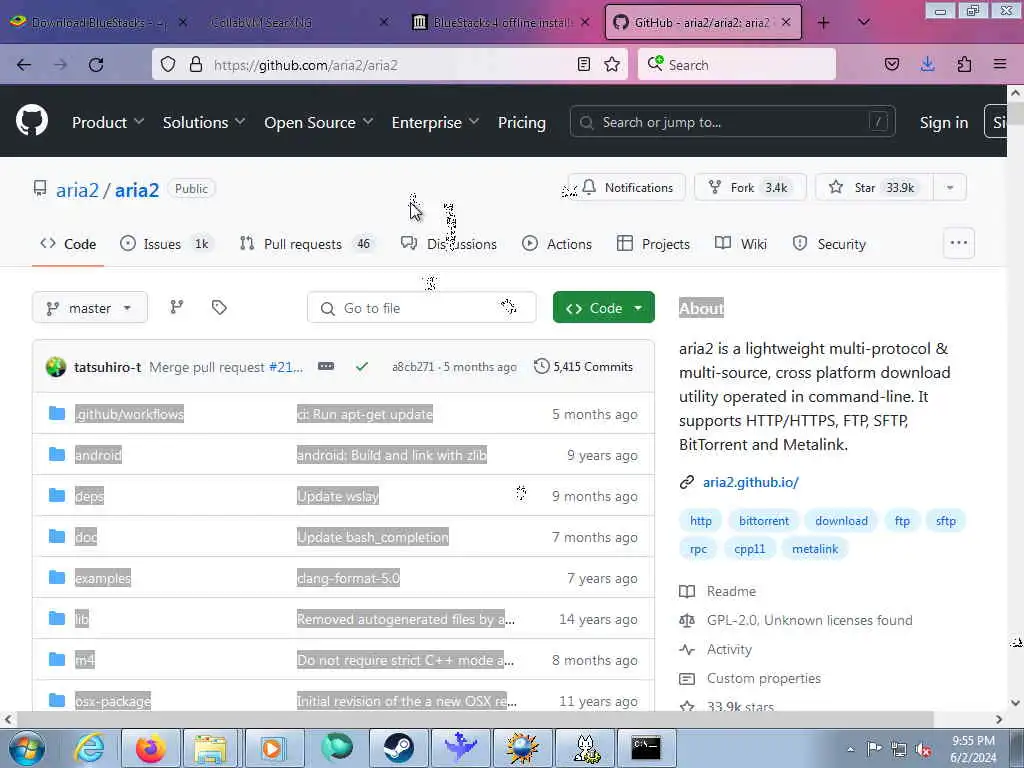The height and width of the screenshot is (768, 1024).
Task: Open the Issues tab
Action: [x=165, y=244]
